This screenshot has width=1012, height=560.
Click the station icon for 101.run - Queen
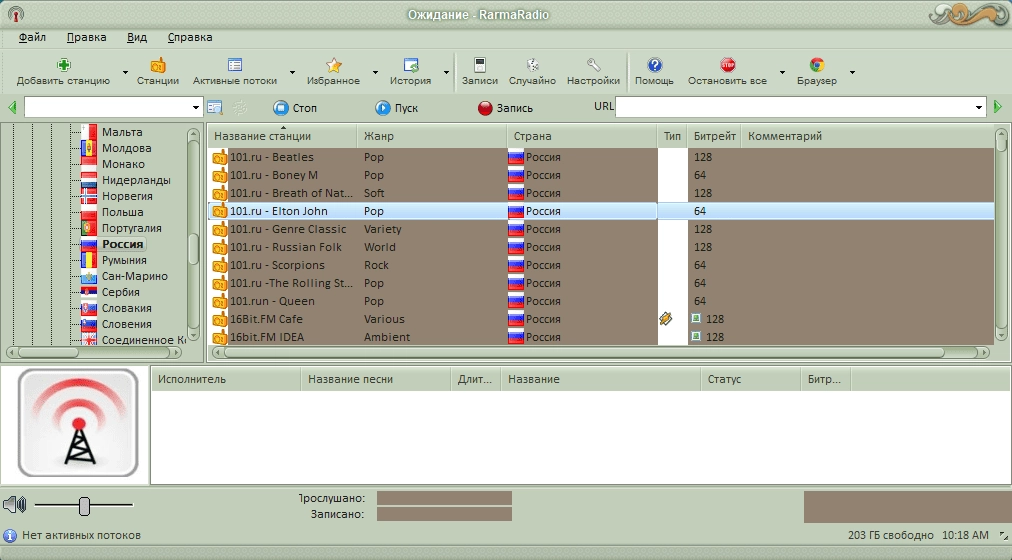(219, 301)
